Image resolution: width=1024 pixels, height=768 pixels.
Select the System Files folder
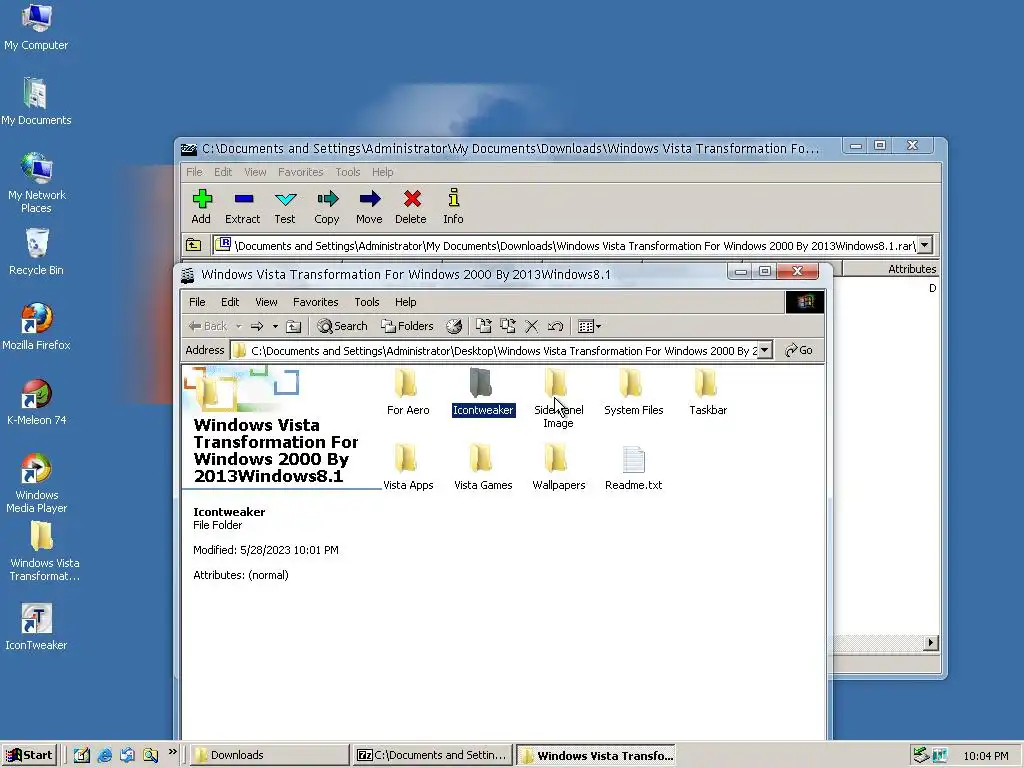(x=633, y=392)
